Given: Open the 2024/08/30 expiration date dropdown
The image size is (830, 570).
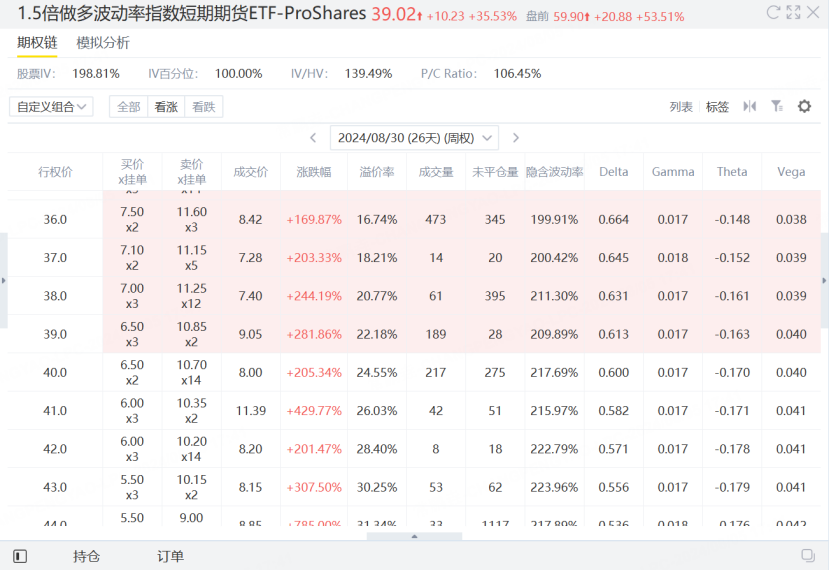Looking at the screenshot, I should tap(414, 138).
